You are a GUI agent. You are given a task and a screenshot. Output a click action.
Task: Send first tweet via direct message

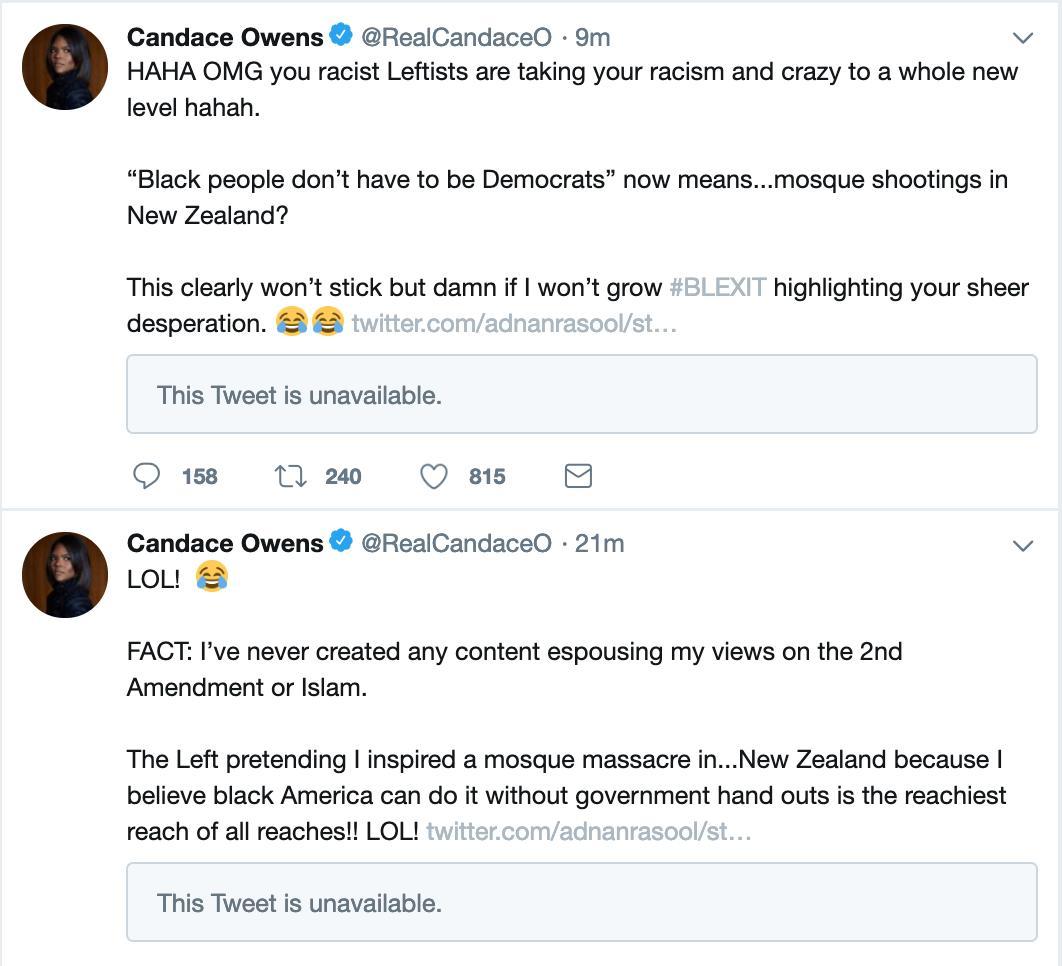[578, 476]
